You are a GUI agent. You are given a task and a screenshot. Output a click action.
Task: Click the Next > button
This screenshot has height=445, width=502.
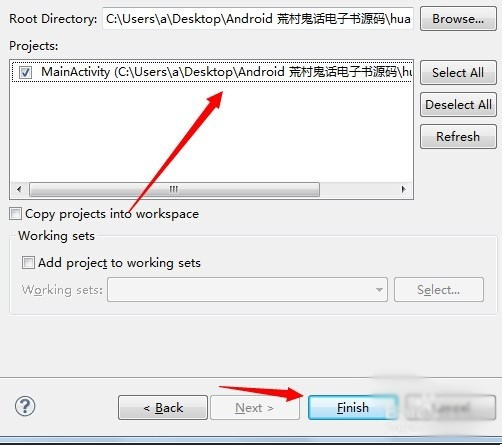[255, 408]
